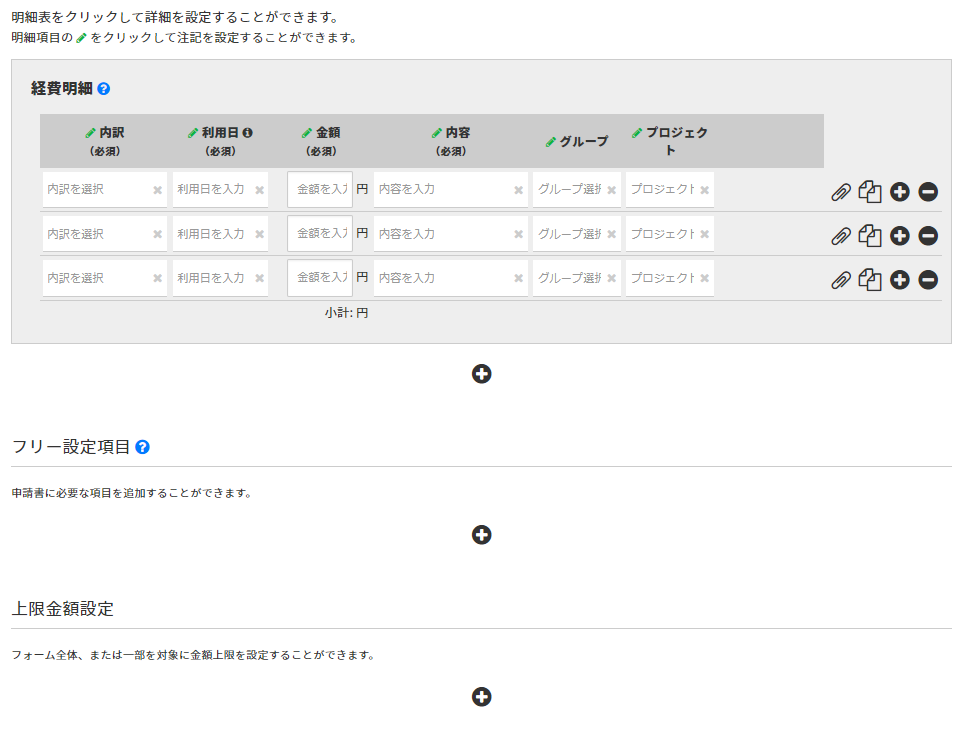This screenshot has width=953, height=730.
Task: Click the 金額を入力 field in first row
Action: (320, 190)
